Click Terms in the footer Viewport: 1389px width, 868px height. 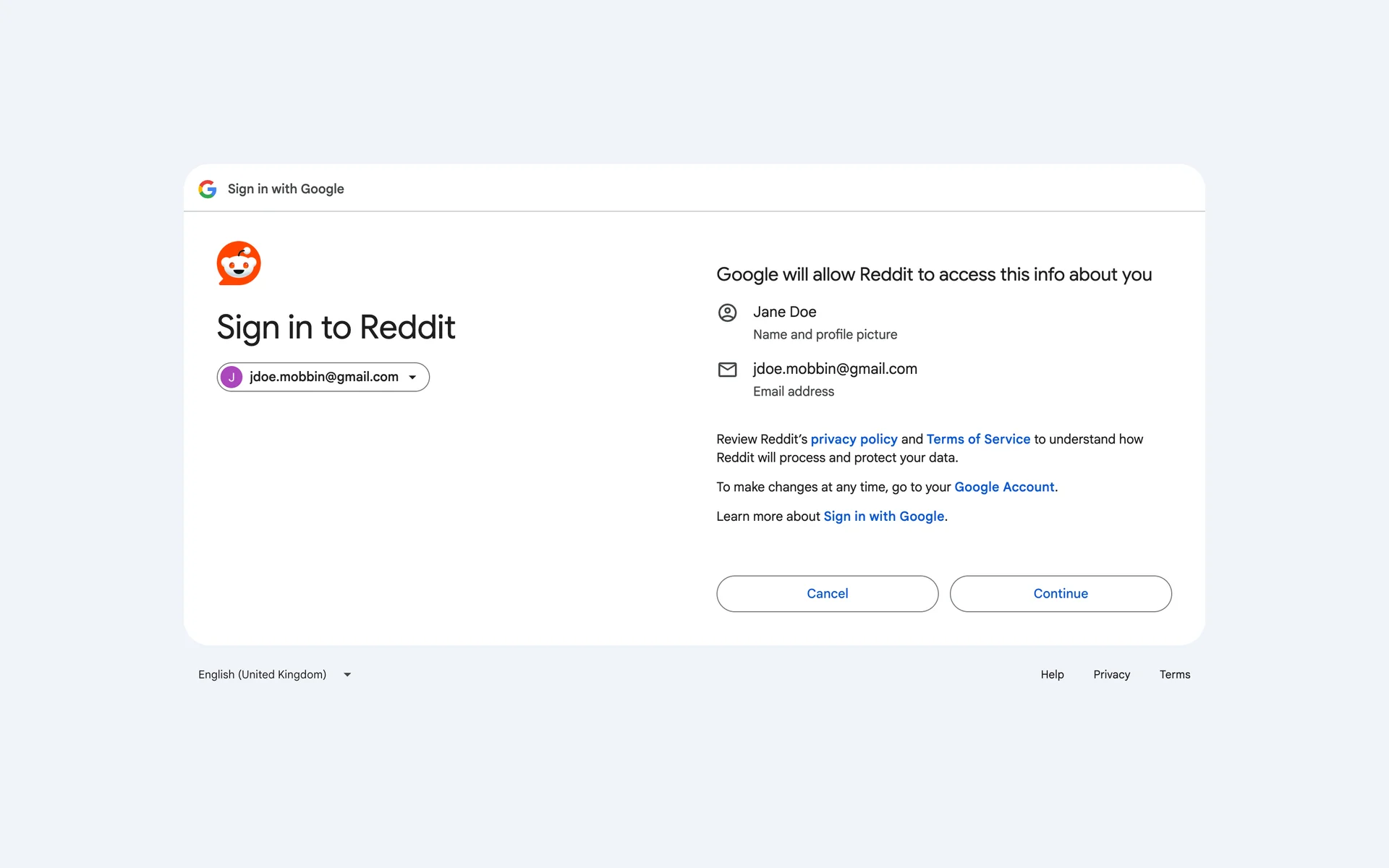pos(1174,674)
